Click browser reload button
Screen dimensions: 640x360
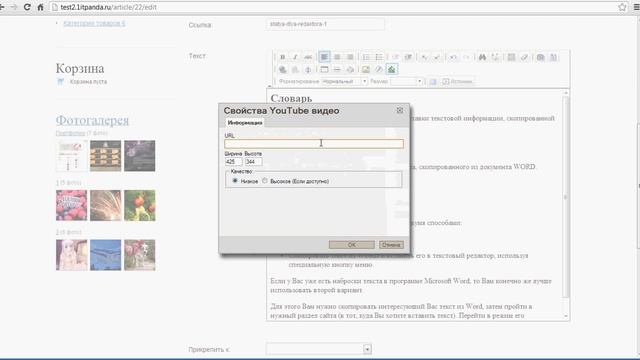(27, 7)
